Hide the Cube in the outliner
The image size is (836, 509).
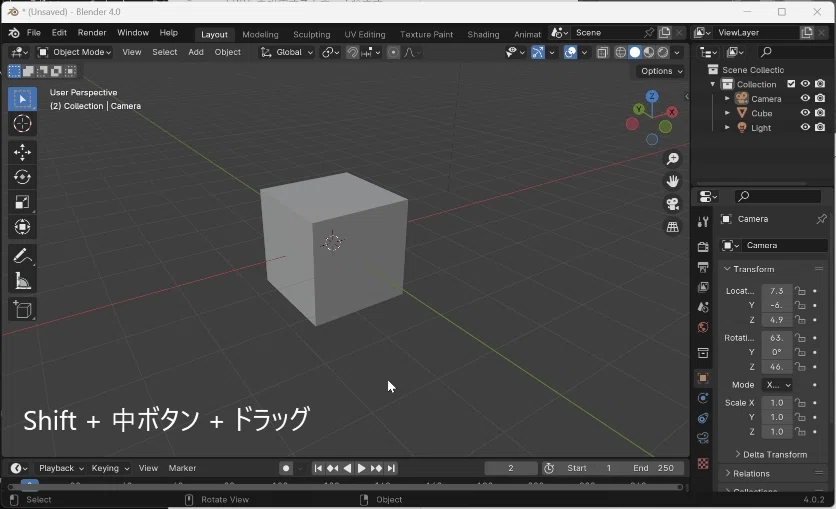pyautogui.click(x=805, y=113)
